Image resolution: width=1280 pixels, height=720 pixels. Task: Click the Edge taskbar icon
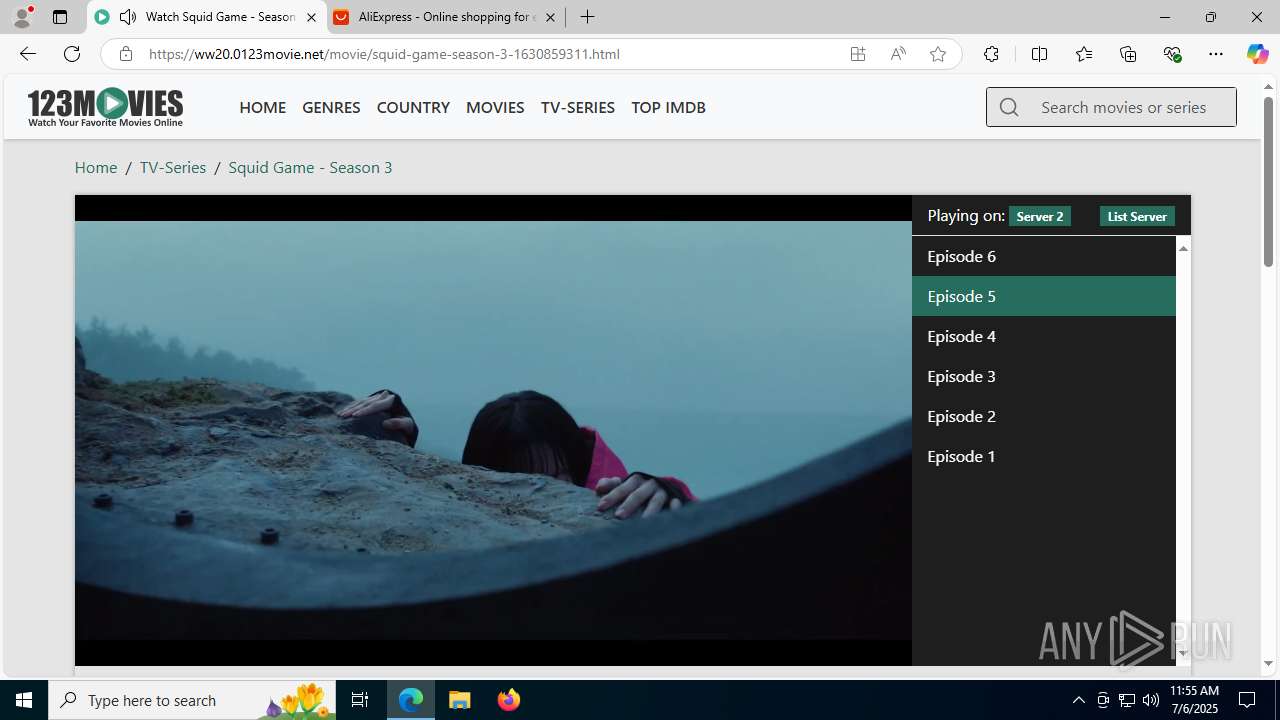411,700
